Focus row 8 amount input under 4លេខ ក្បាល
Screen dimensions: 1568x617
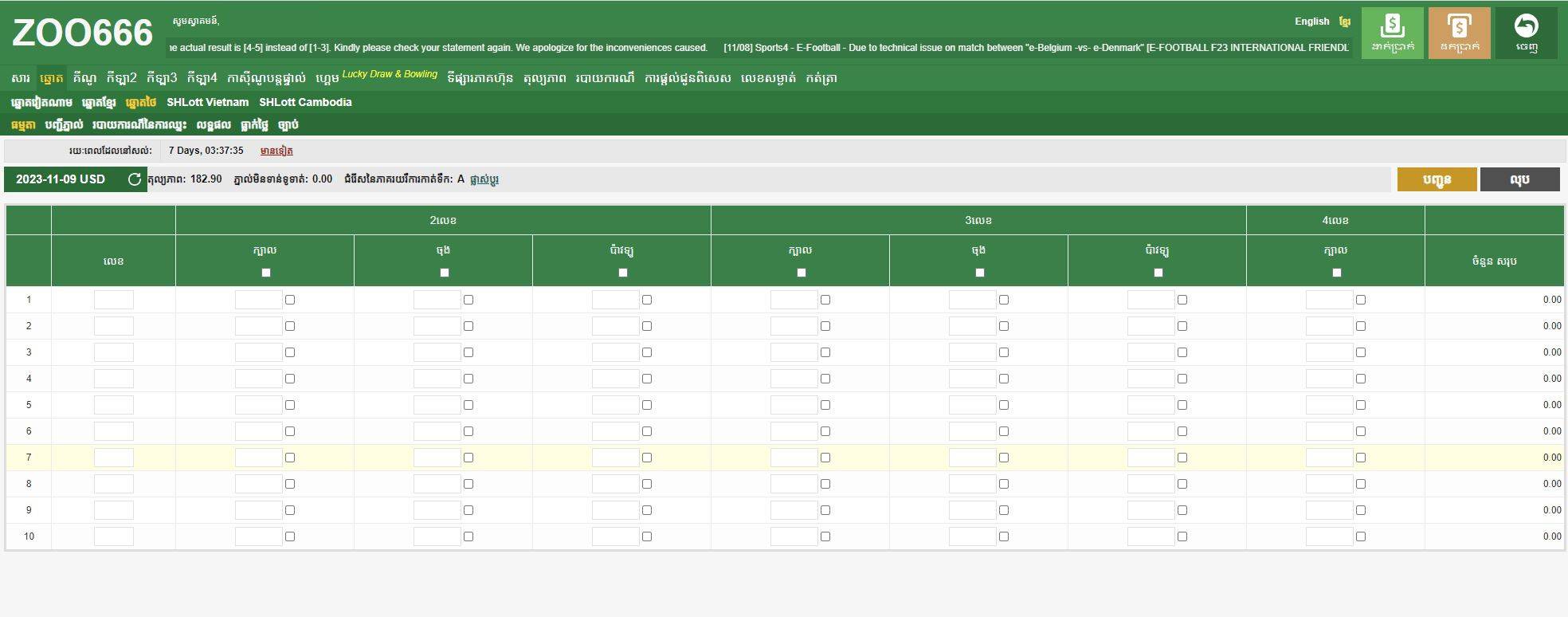(1330, 484)
